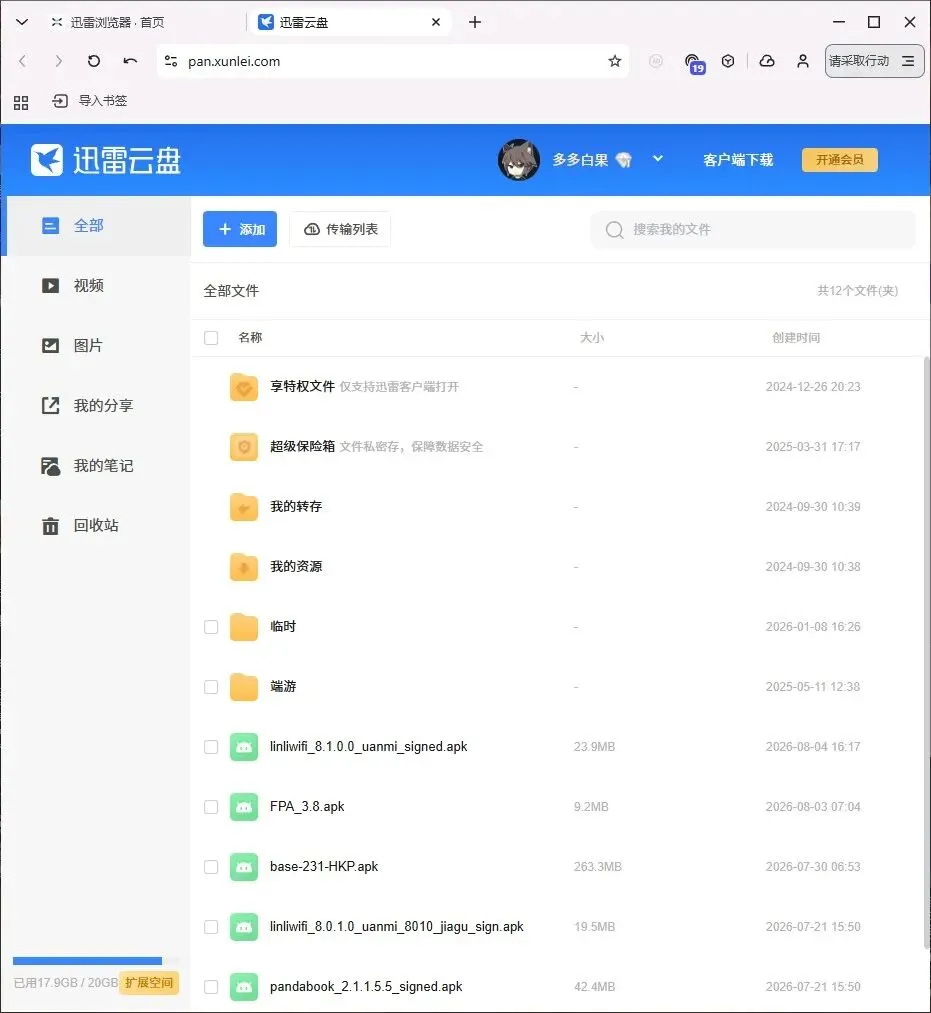The height and width of the screenshot is (1013, 931).
Task: Go back to previous page
Action: [23, 61]
